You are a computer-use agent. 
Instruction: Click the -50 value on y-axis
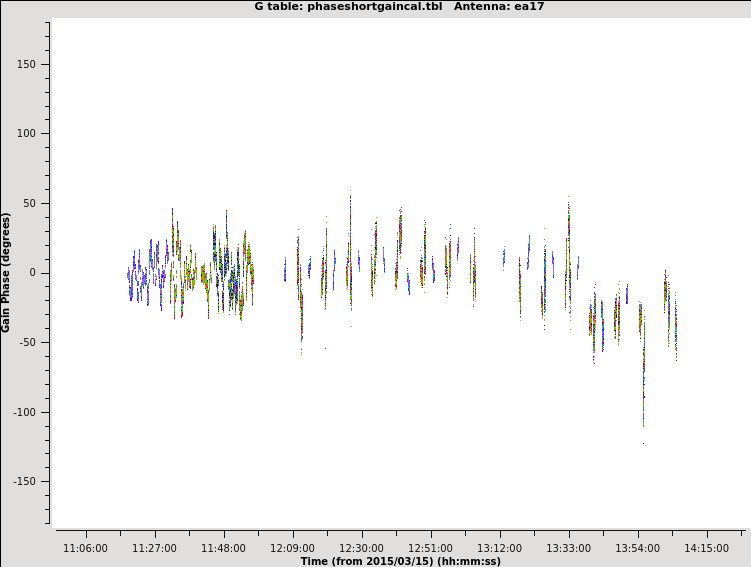coord(26,342)
